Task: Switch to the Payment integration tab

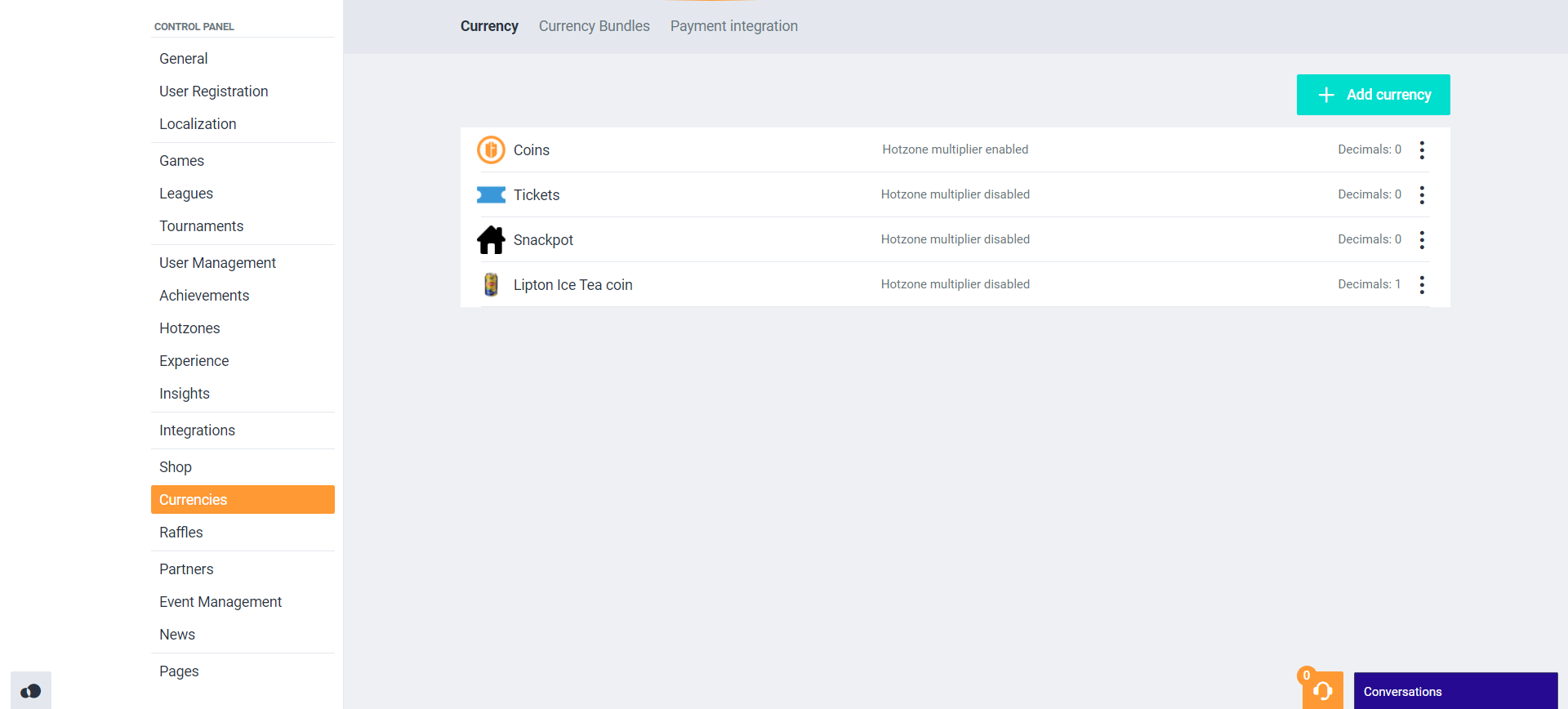Action: (733, 26)
